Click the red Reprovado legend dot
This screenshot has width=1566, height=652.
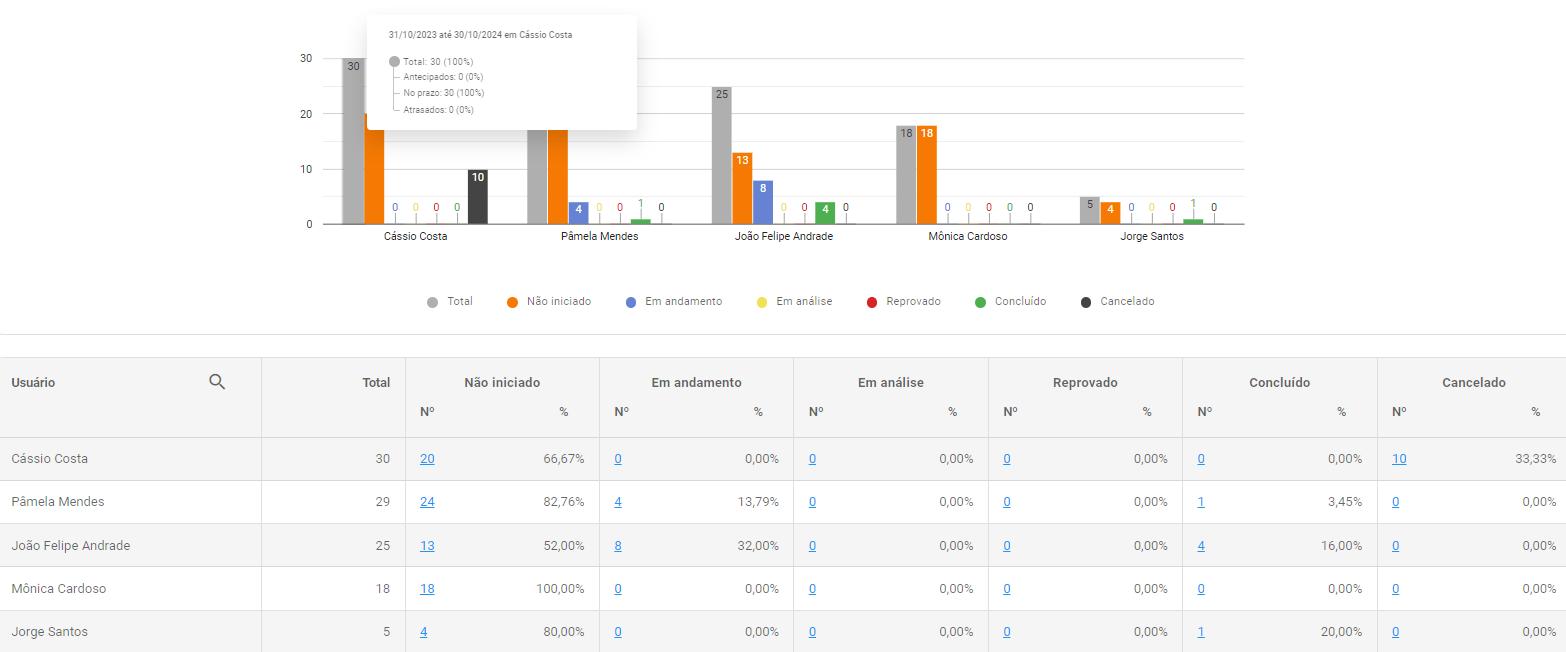(x=872, y=302)
